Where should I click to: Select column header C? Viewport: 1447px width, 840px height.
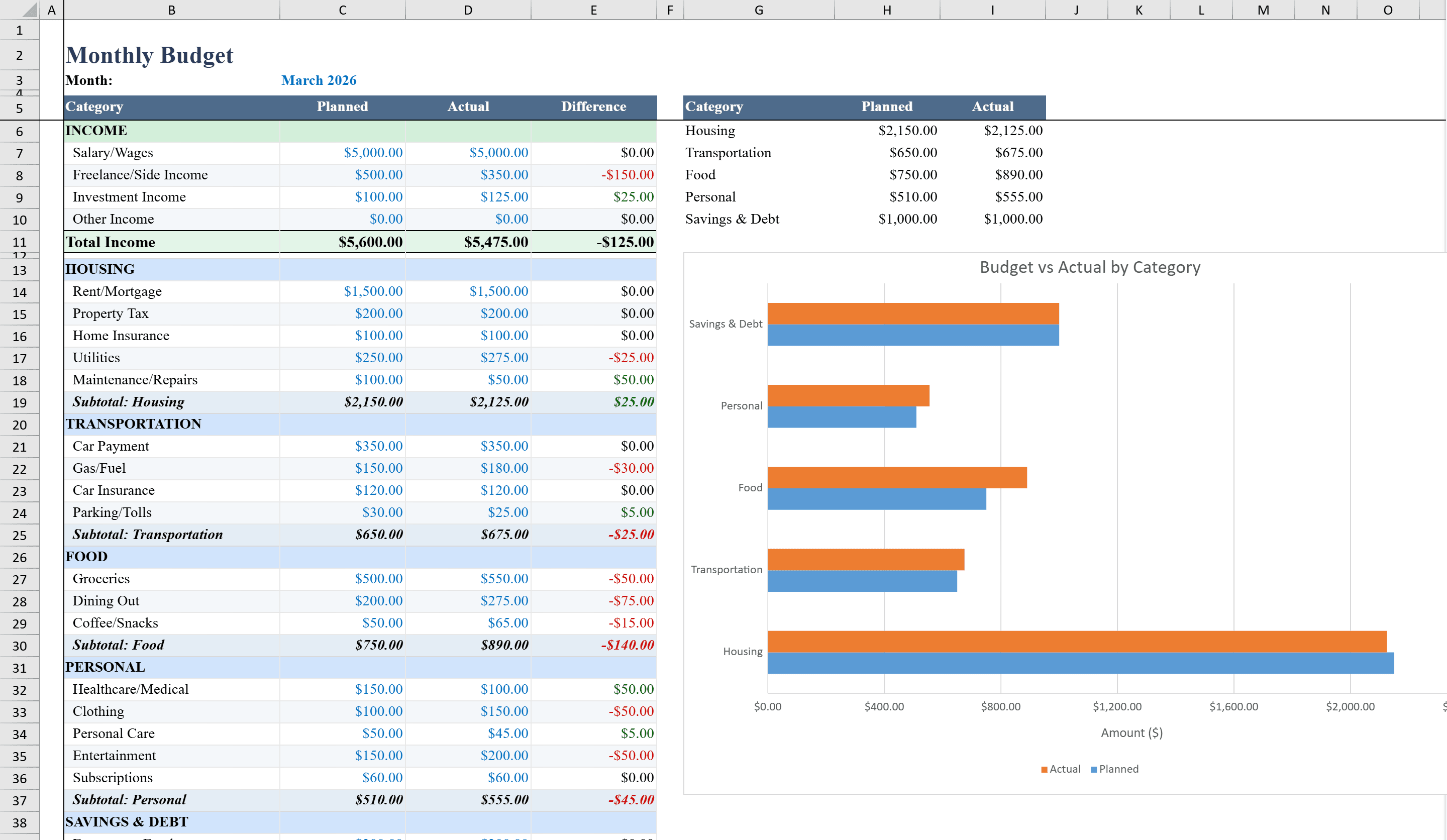342,10
